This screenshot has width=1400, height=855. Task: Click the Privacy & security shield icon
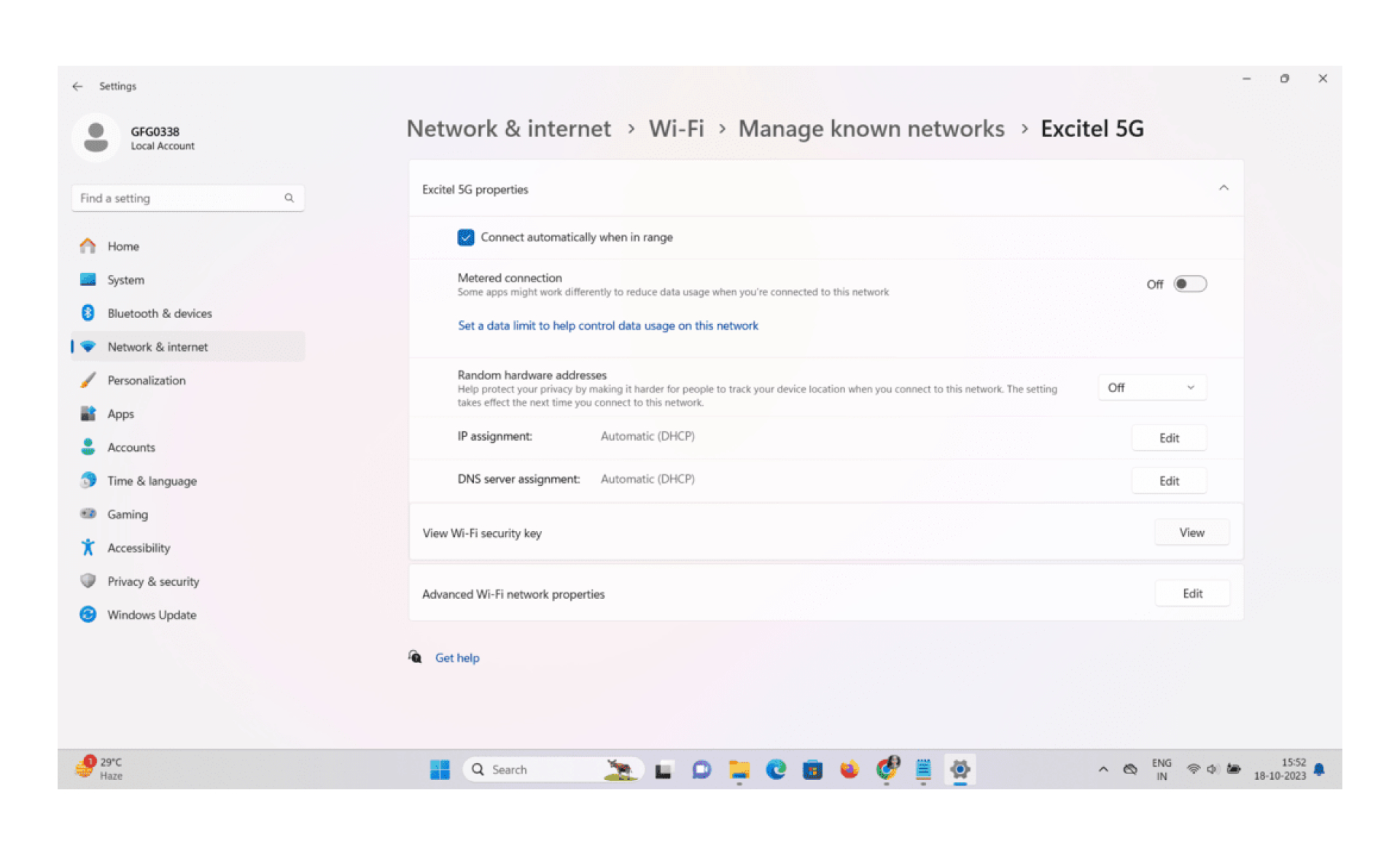pyautogui.click(x=87, y=581)
